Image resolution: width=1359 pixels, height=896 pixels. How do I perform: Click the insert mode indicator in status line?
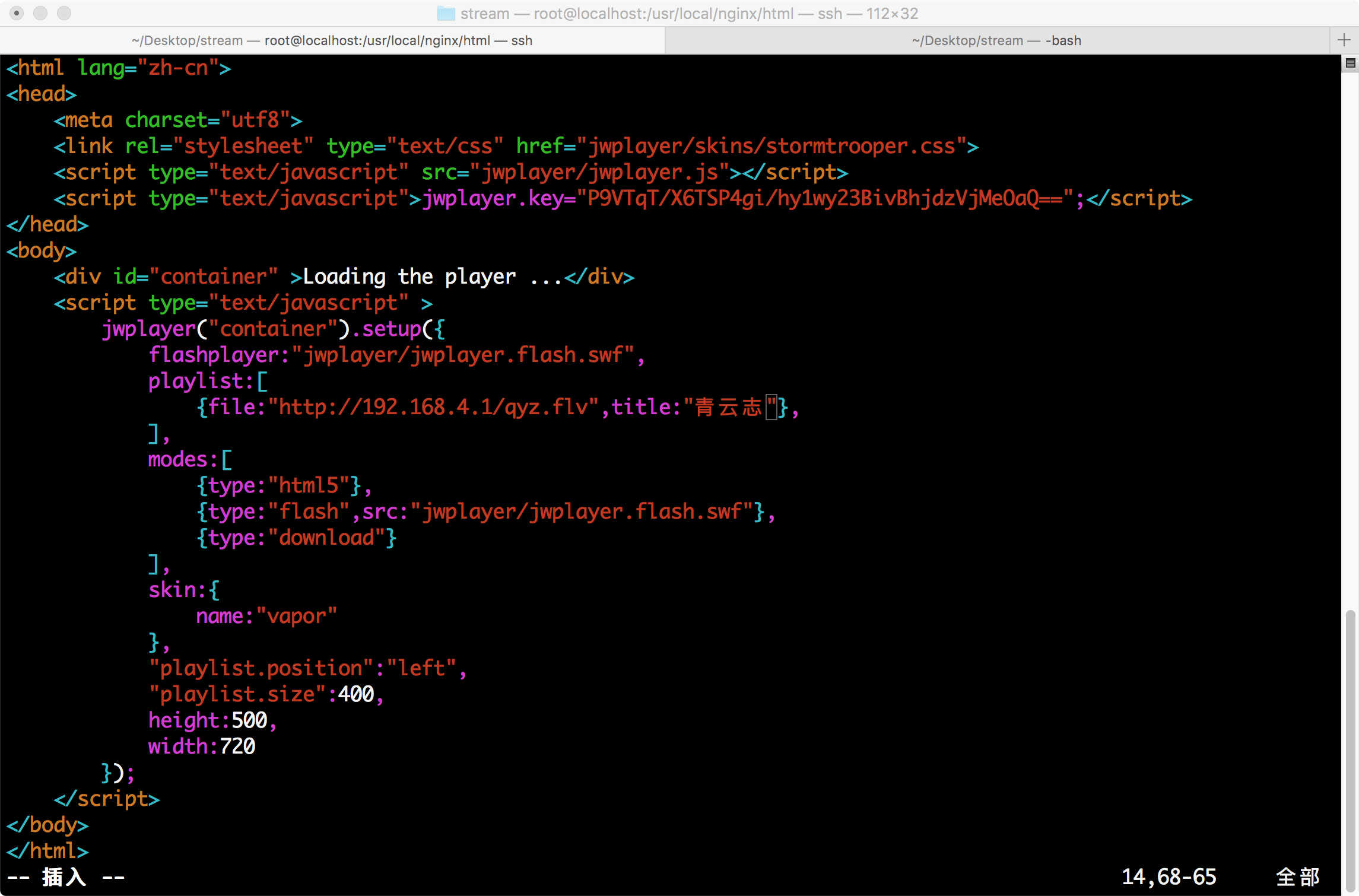pos(65,876)
